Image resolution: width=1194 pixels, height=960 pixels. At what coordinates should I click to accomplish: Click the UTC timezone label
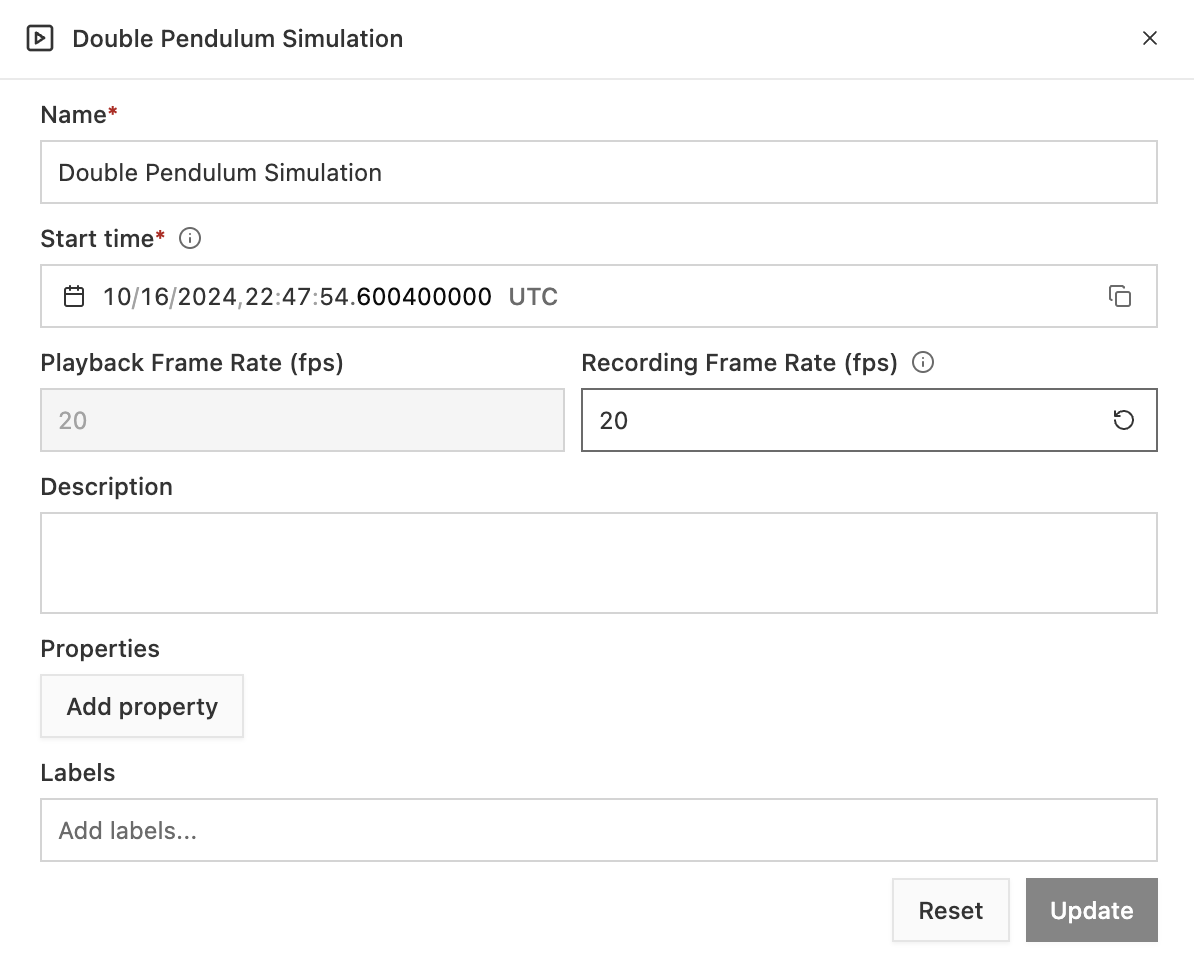point(533,297)
